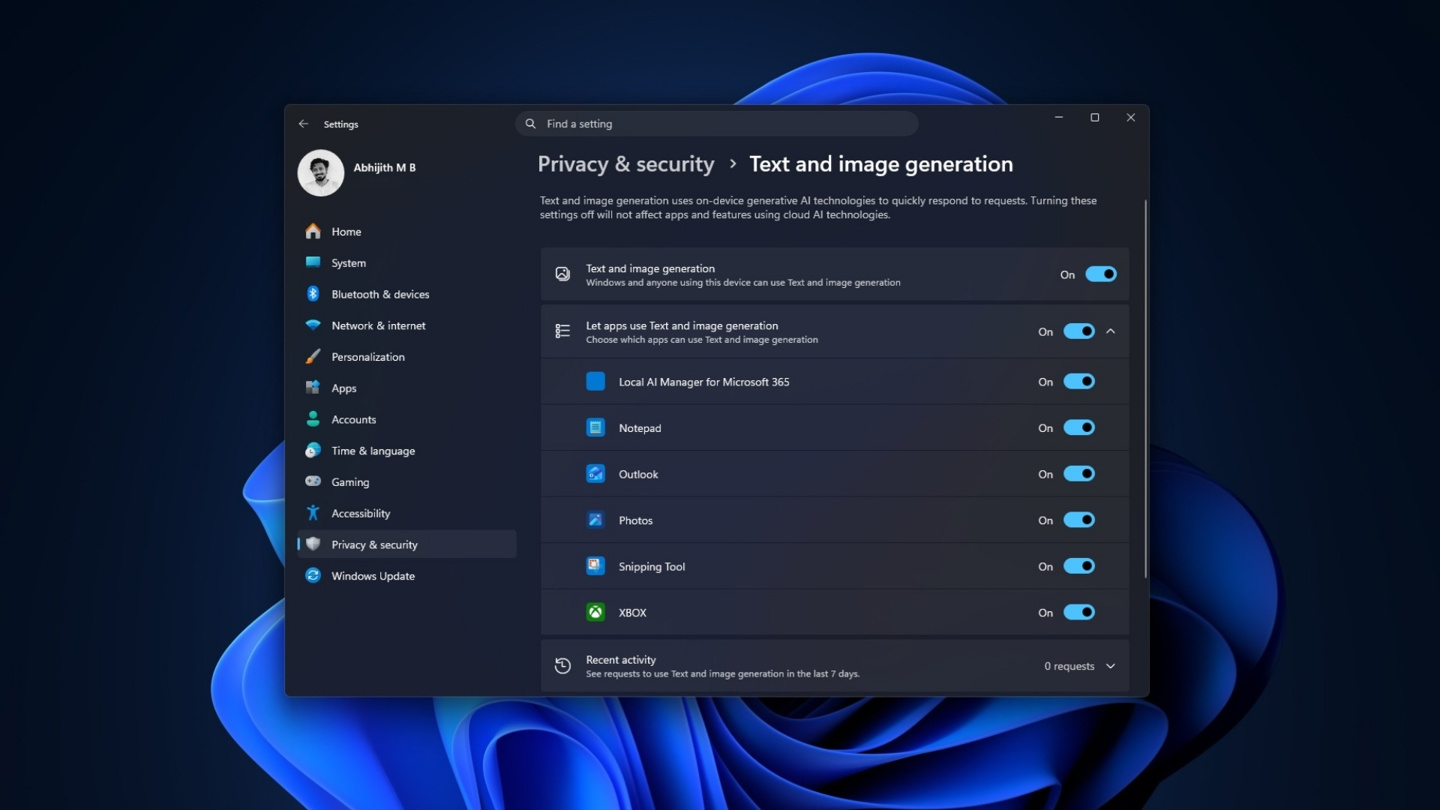Click the settings page vertical scrollbar
The image size is (1440, 810).
point(1145,388)
